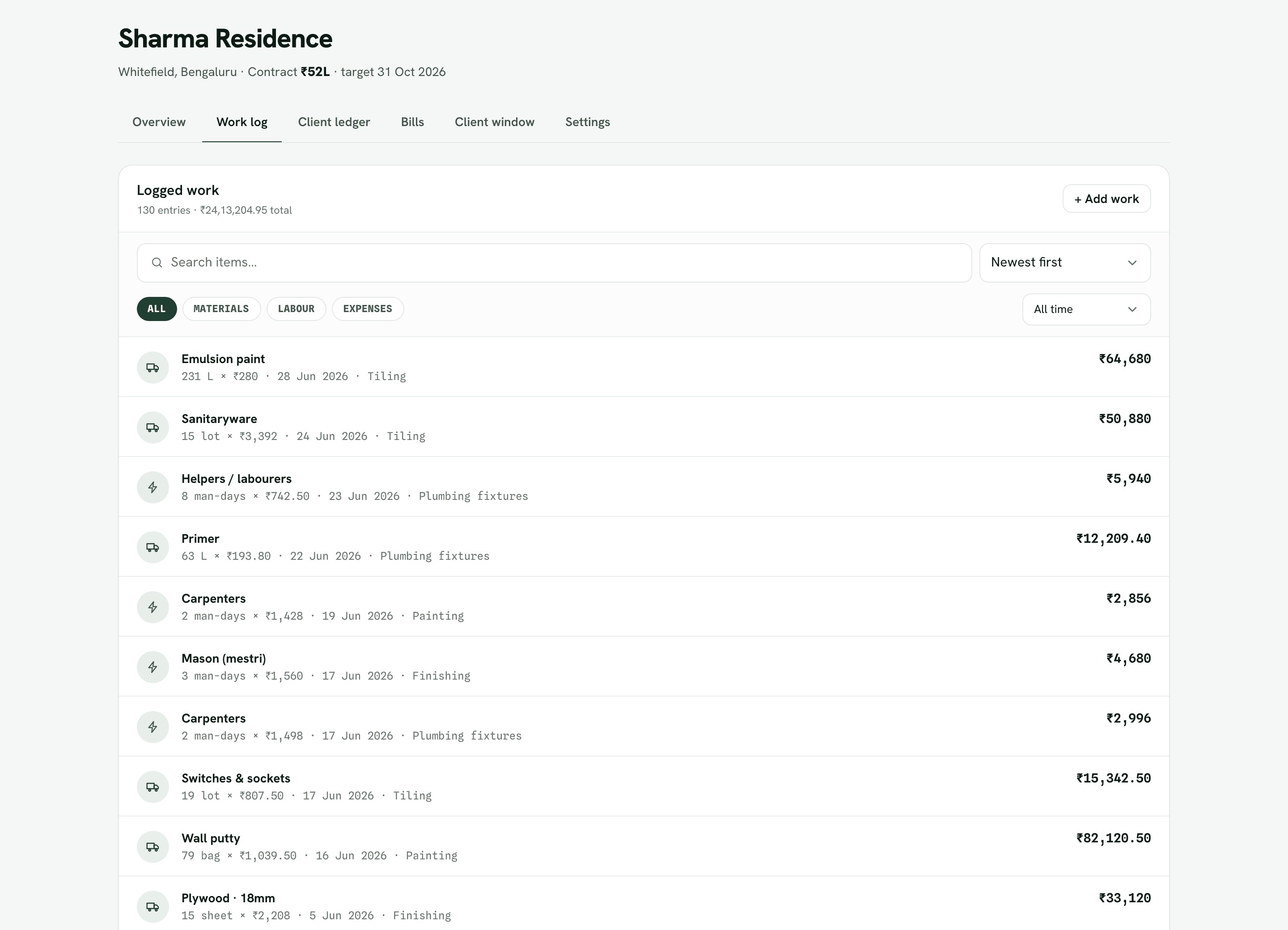Viewport: 1288px width, 930px height.
Task: Filter the log by EXPENSES
Action: click(368, 309)
